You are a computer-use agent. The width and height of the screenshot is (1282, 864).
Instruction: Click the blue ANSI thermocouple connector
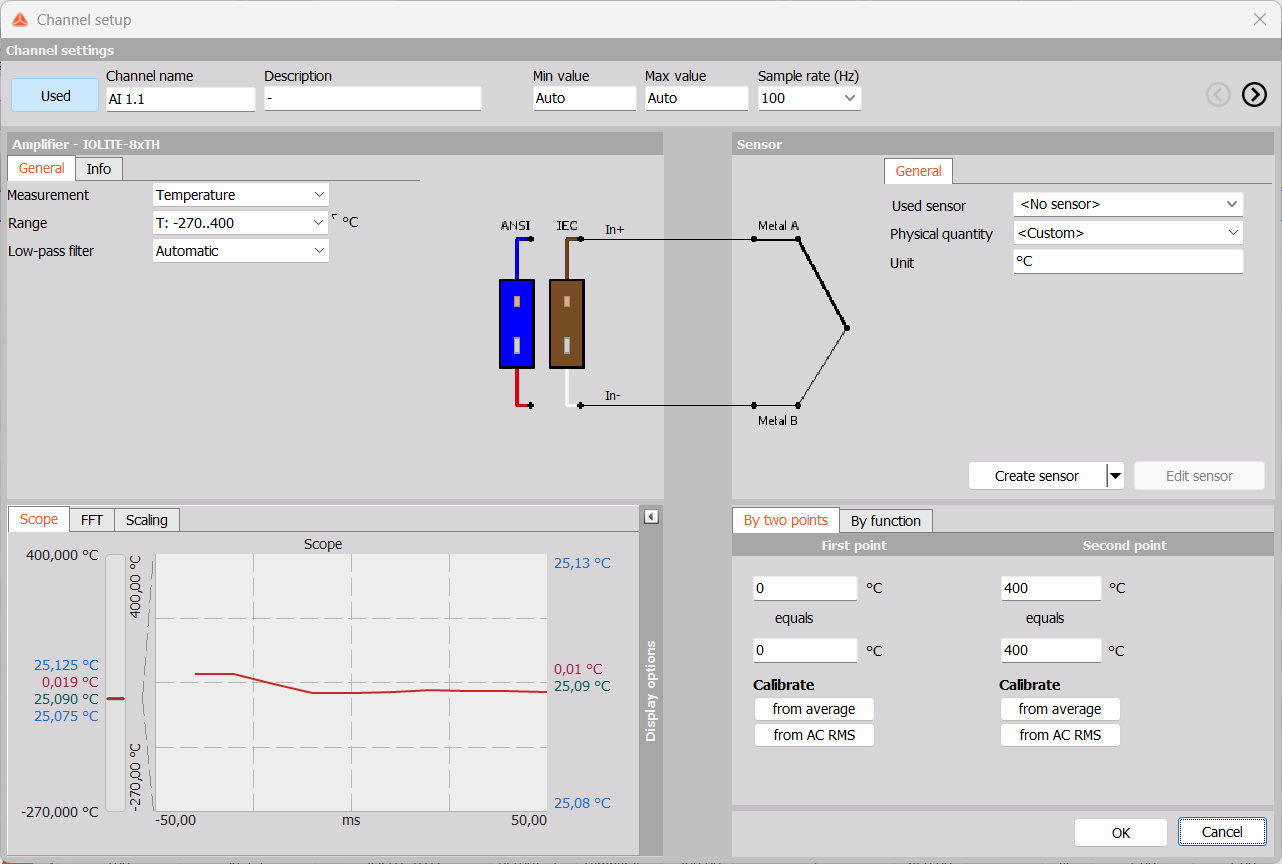[x=517, y=324]
